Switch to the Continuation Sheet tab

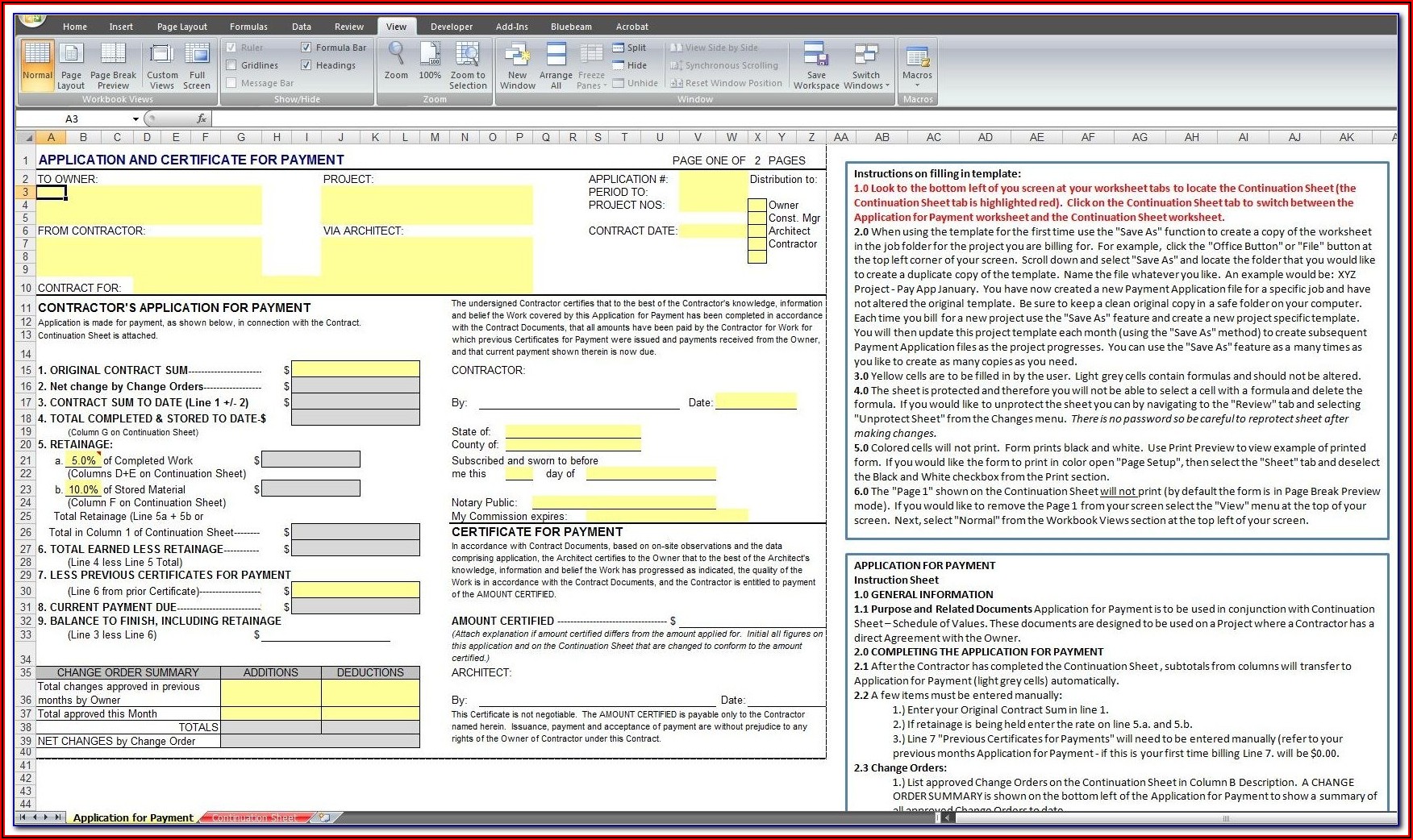(x=253, y=817)
